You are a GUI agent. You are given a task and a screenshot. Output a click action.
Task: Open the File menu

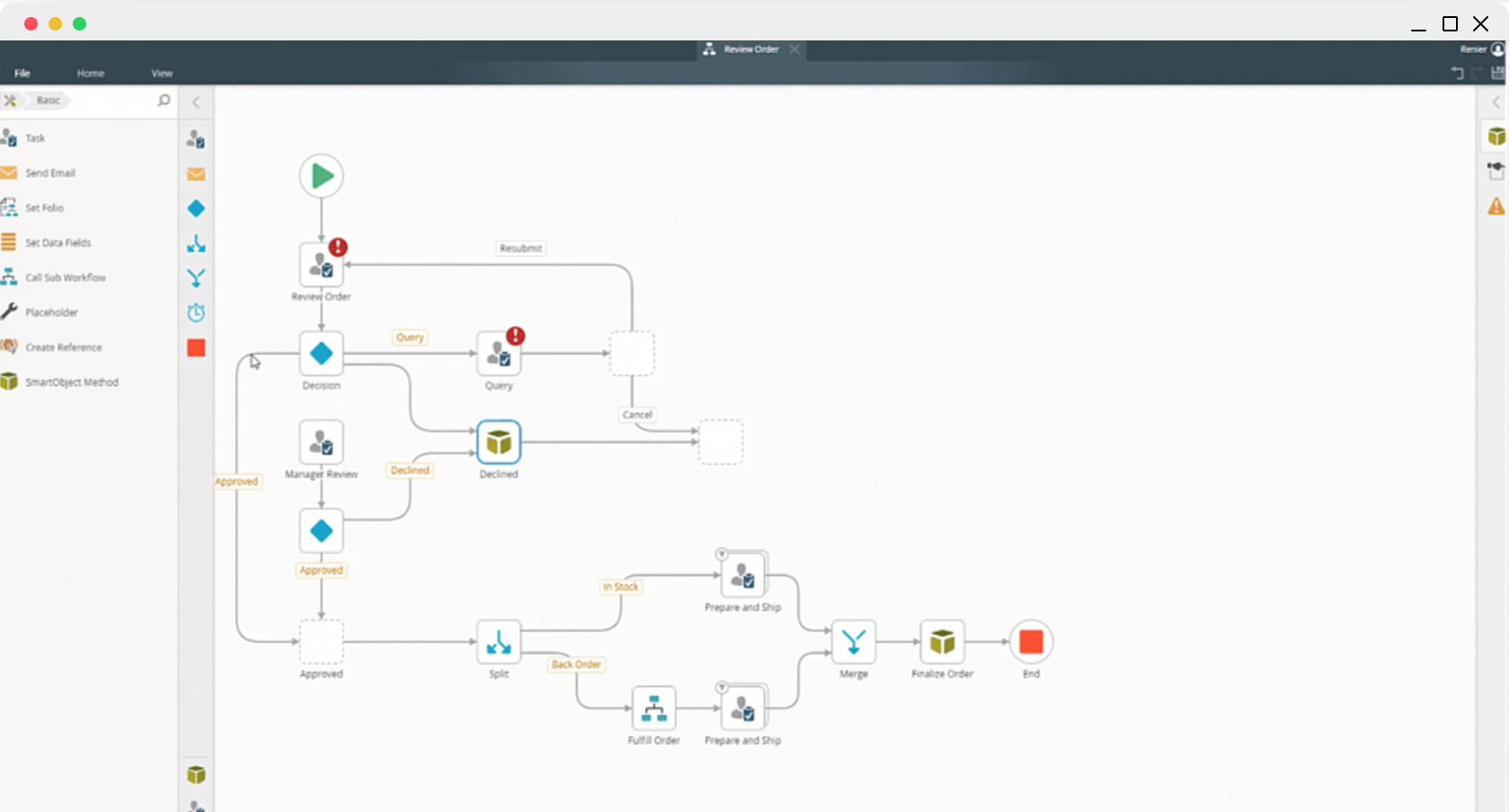tap(22, 74)
